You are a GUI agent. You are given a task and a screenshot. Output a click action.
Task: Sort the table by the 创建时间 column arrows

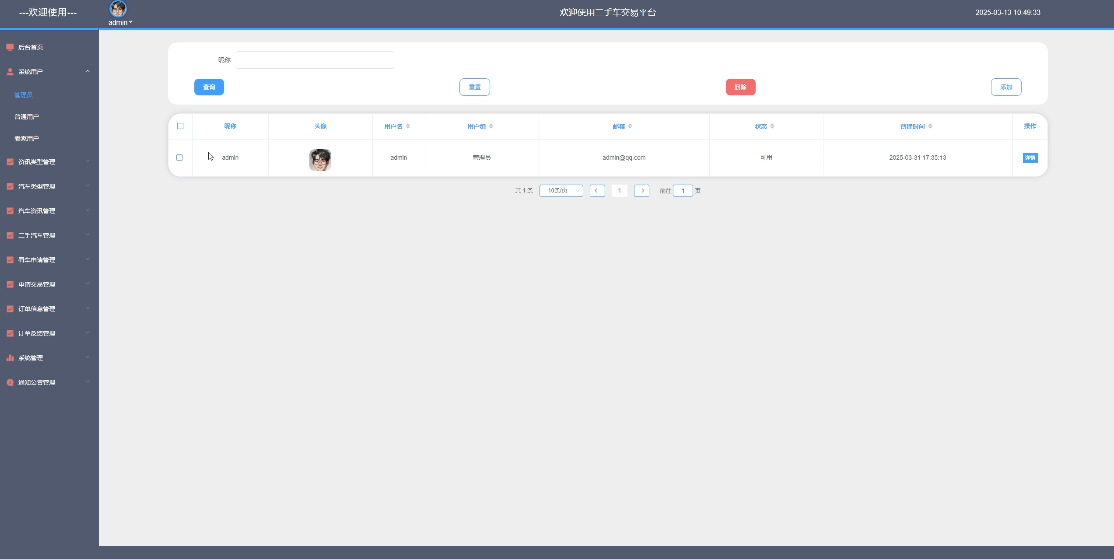(930, 126)
